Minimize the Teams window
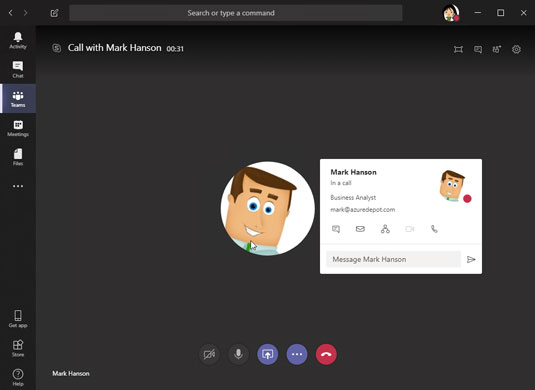The height and width of the screenshot is (390, 535). (478, 13)
